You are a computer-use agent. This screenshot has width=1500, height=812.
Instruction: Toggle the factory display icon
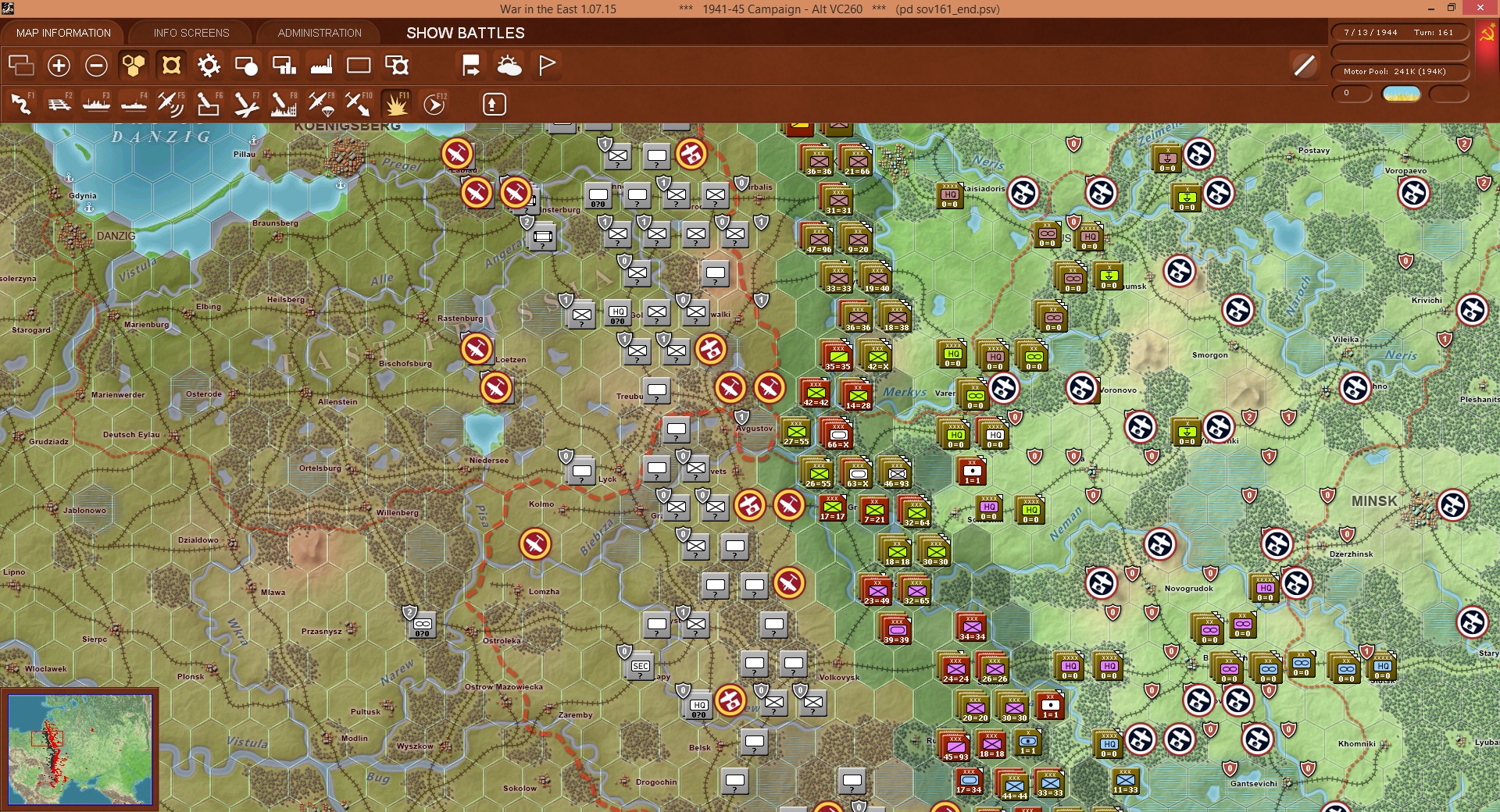321,66
